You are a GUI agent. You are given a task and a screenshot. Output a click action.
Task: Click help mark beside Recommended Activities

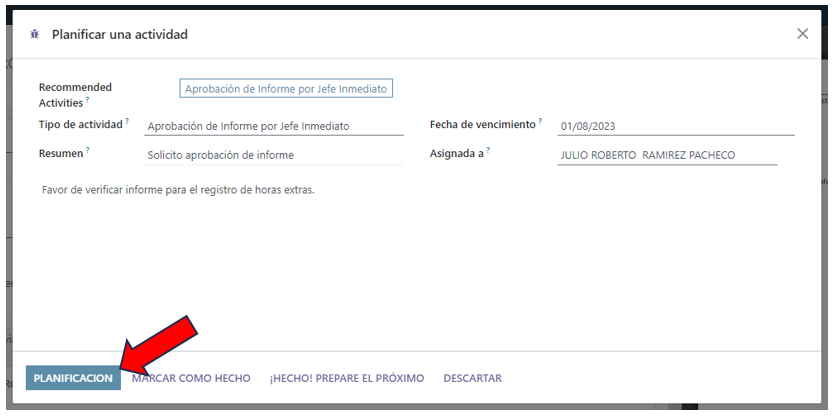87,100
